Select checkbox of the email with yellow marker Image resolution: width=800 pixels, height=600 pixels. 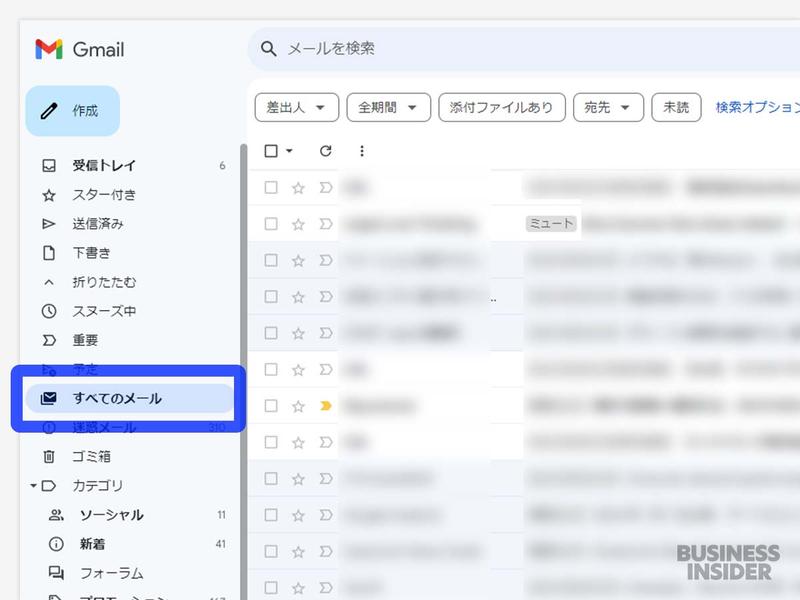pos(271,406)
